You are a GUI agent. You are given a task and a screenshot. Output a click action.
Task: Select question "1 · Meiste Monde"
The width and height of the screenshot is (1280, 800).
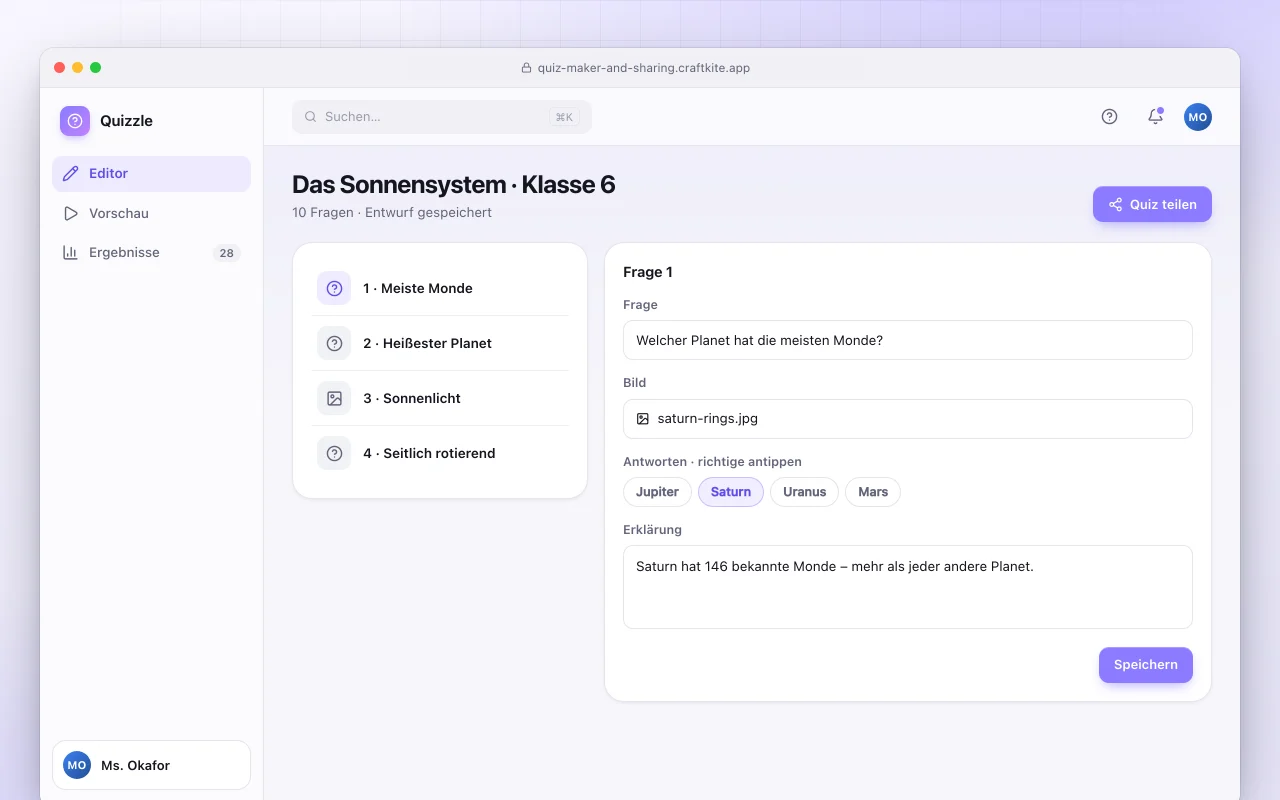(x=440, y=288)
